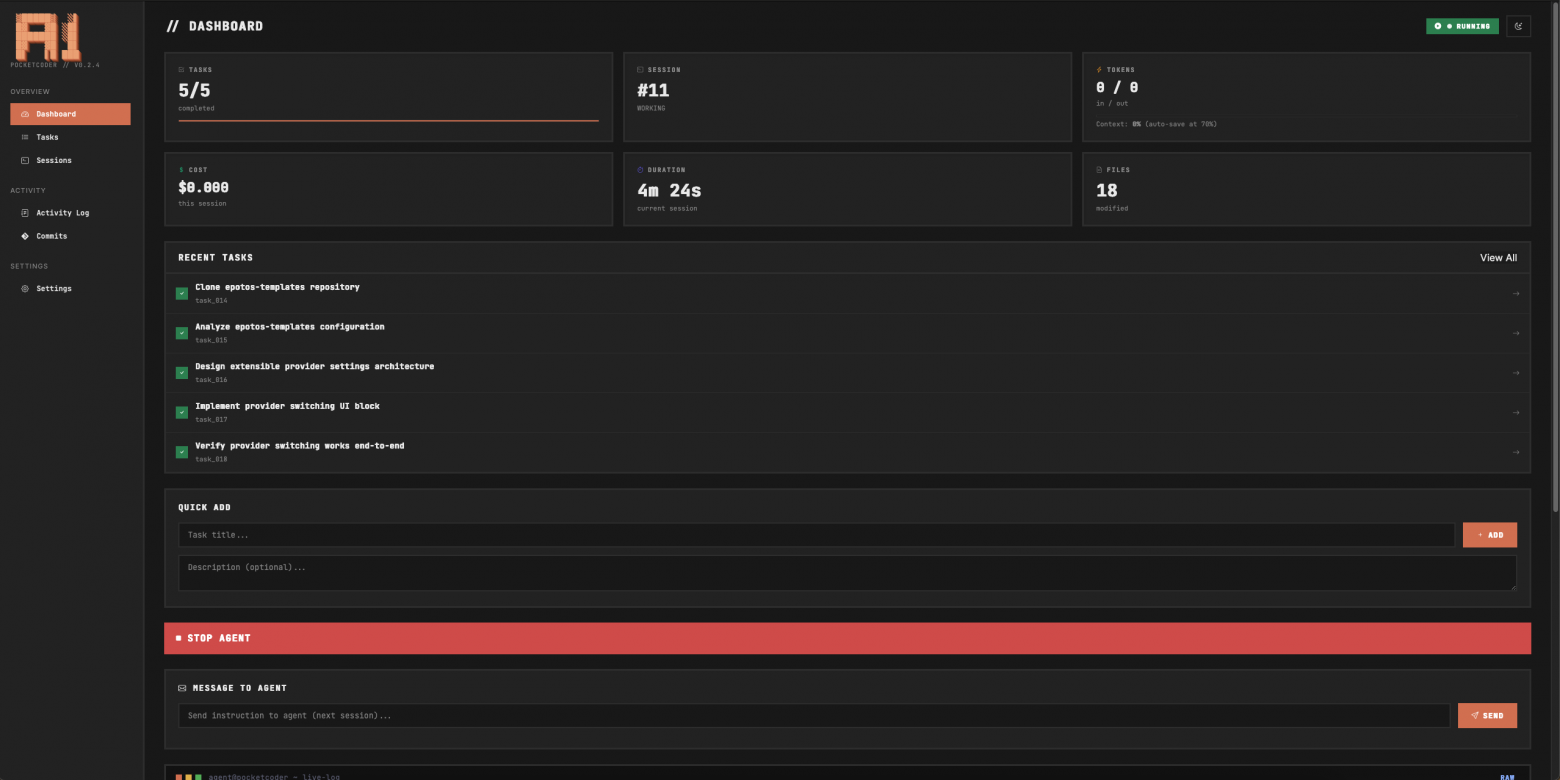Click the Commits sidebar icon
The width and height of the screenshot is (1560, 780).
click(25, 236)
